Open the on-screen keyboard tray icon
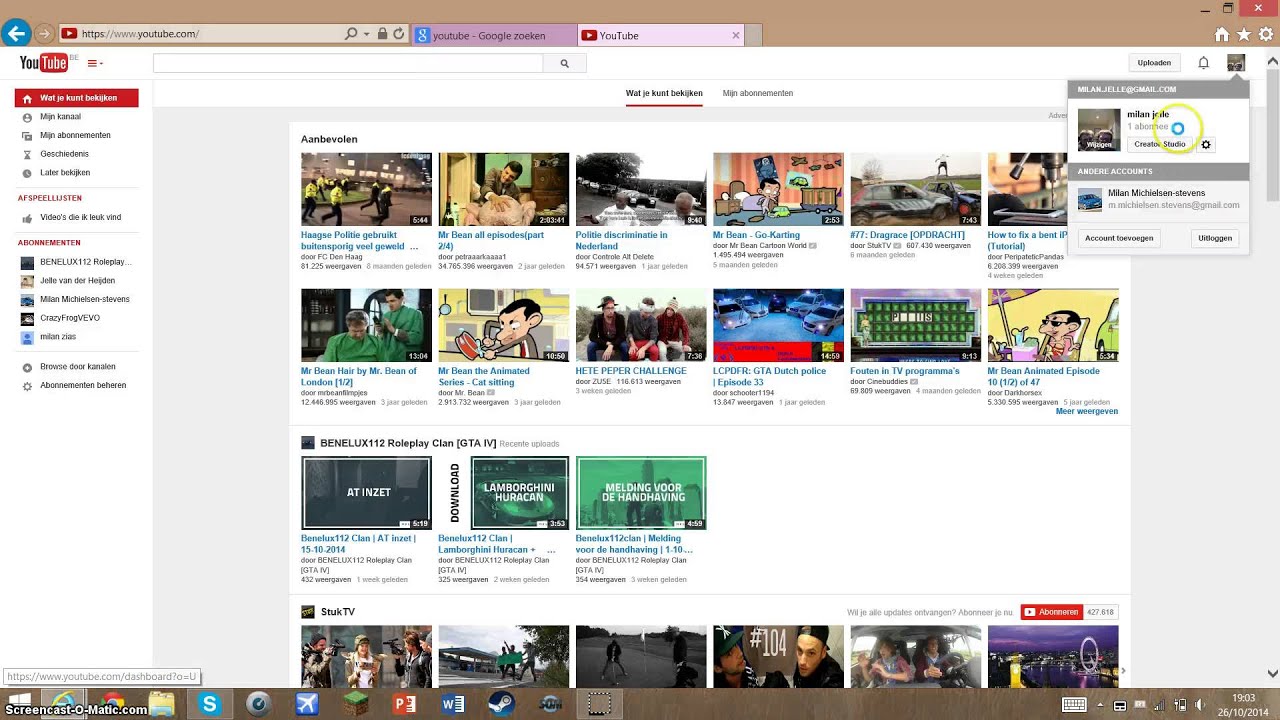Viewport: 1280px width, 720px height. pos(1074,704)
